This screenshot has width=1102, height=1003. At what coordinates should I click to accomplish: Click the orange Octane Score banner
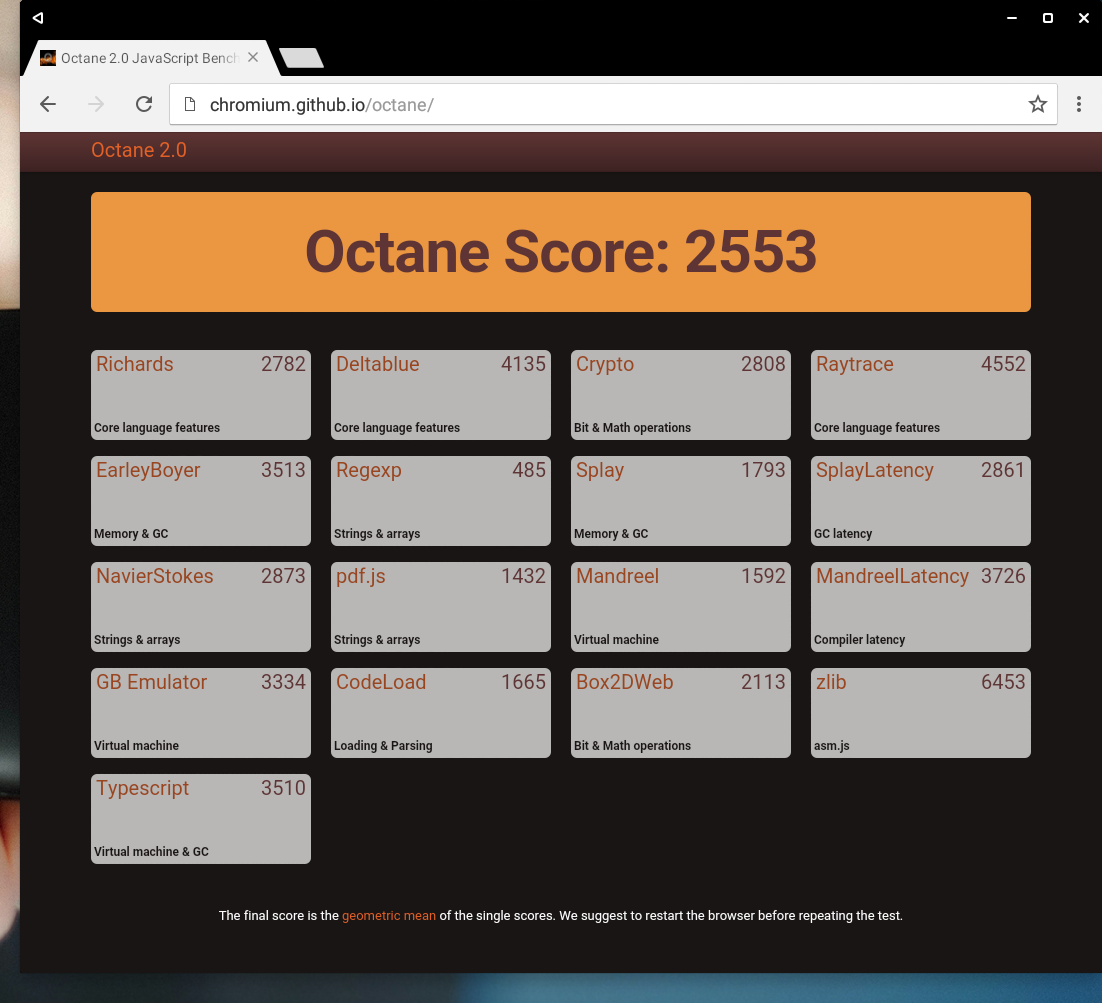pos(560,252)
